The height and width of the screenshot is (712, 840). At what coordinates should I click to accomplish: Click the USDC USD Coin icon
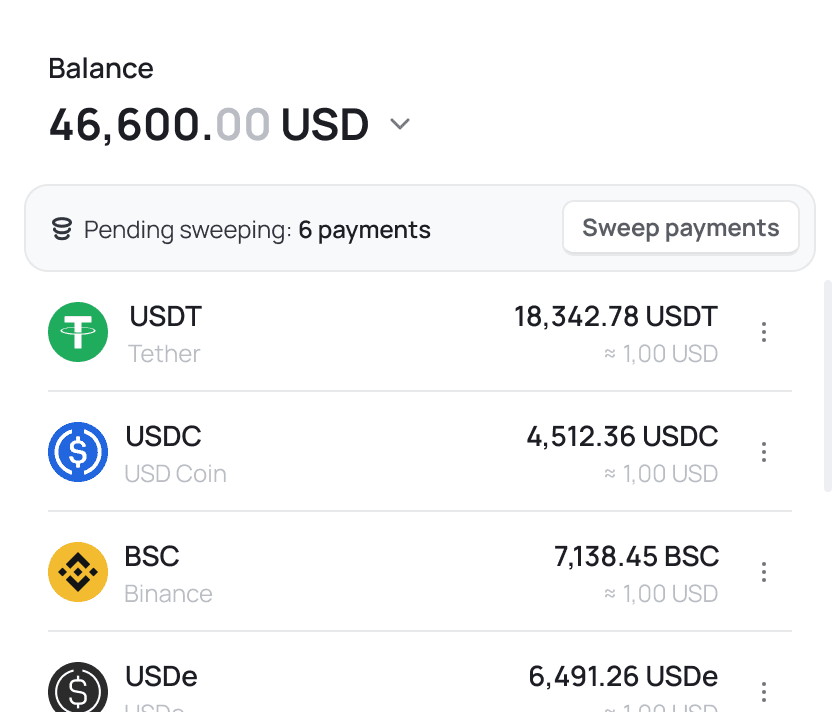[x=77, y=452]
